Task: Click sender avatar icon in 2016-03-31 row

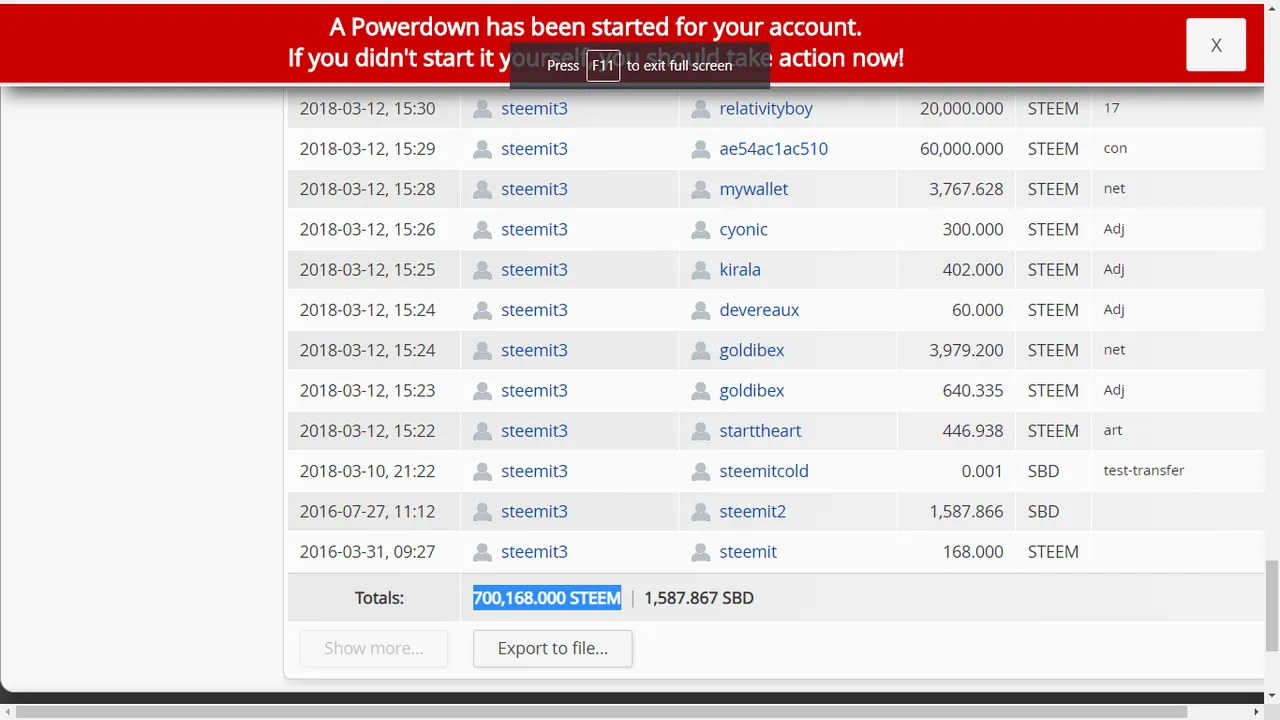Action: [x=482, y=552]
